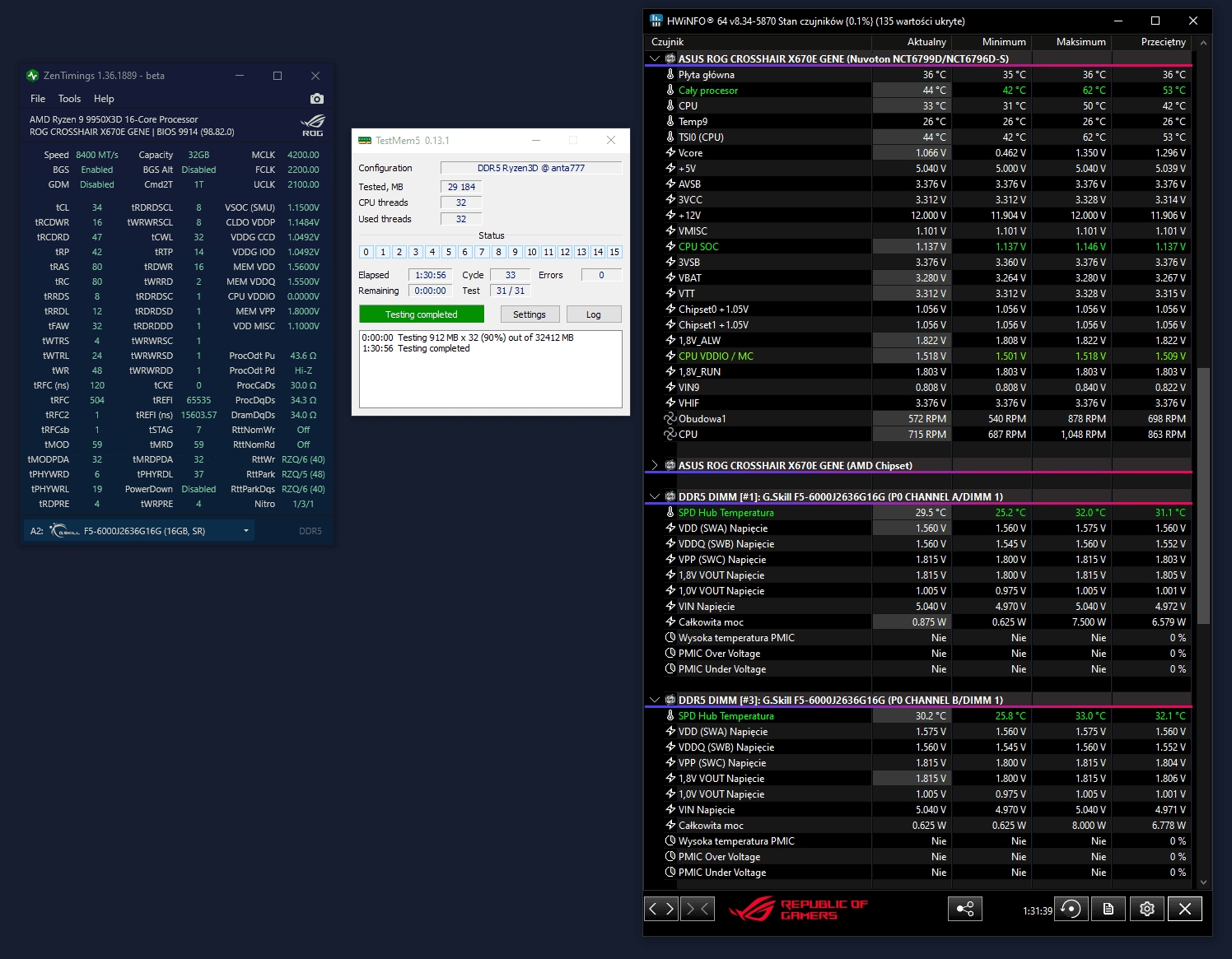
Task: Click the HWiNFO title bar app icon
Action: [x=656, y=21]
